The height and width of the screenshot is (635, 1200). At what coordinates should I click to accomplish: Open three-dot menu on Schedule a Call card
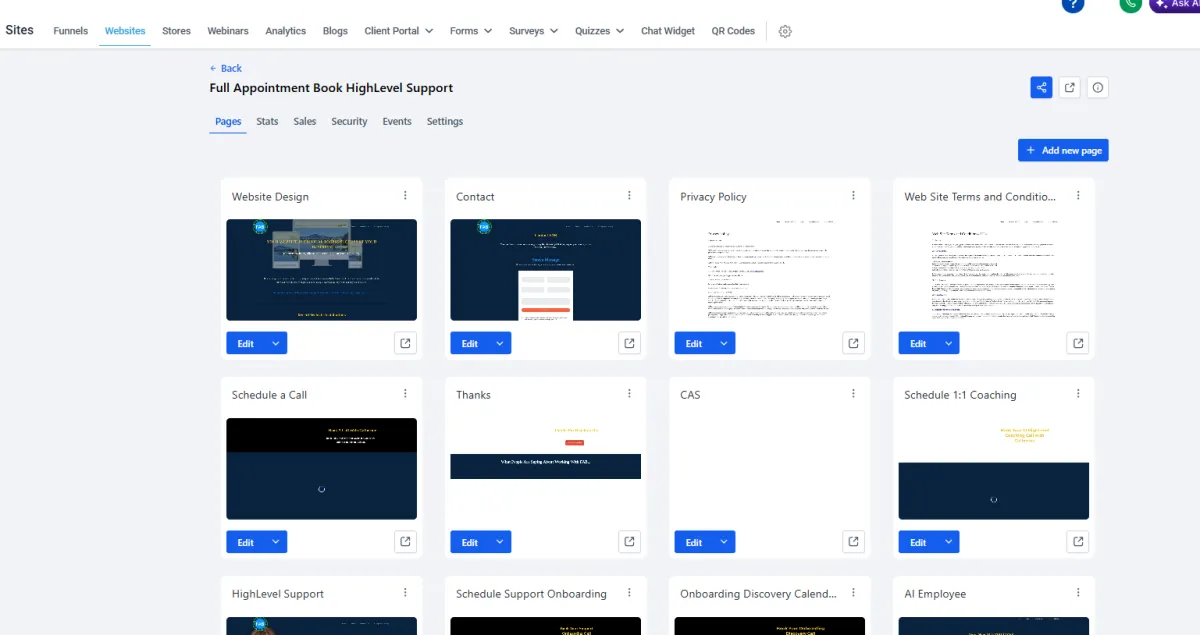[x=405, y=394]
